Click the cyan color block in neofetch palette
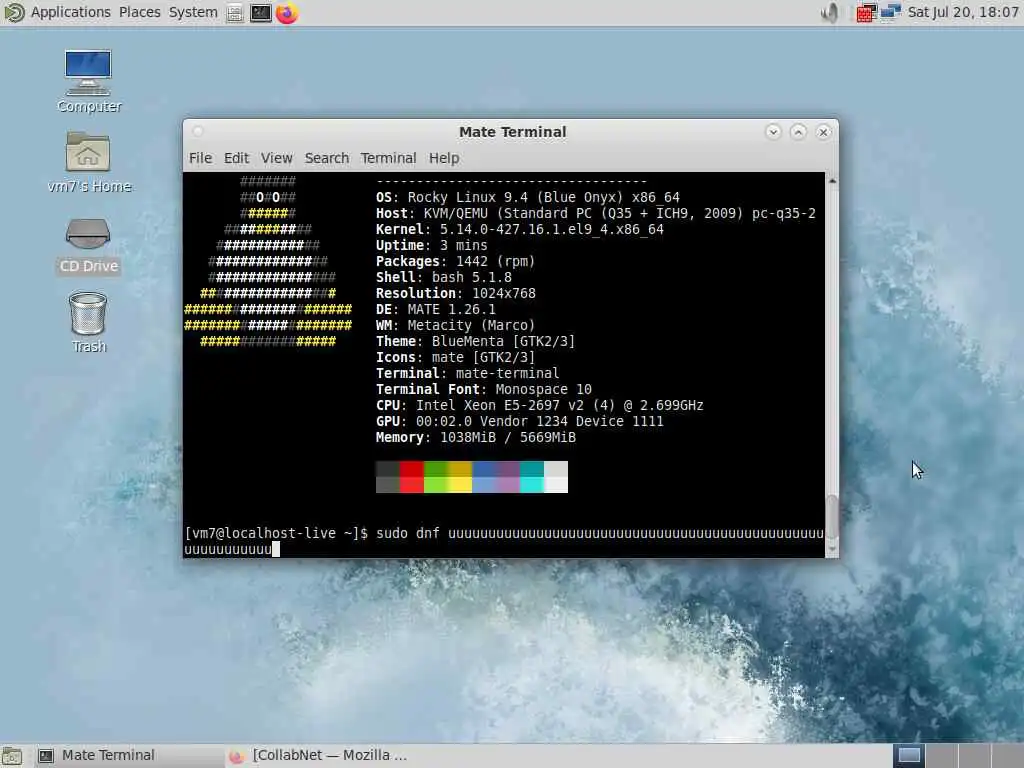1024x768 pixels. [532, 477]
